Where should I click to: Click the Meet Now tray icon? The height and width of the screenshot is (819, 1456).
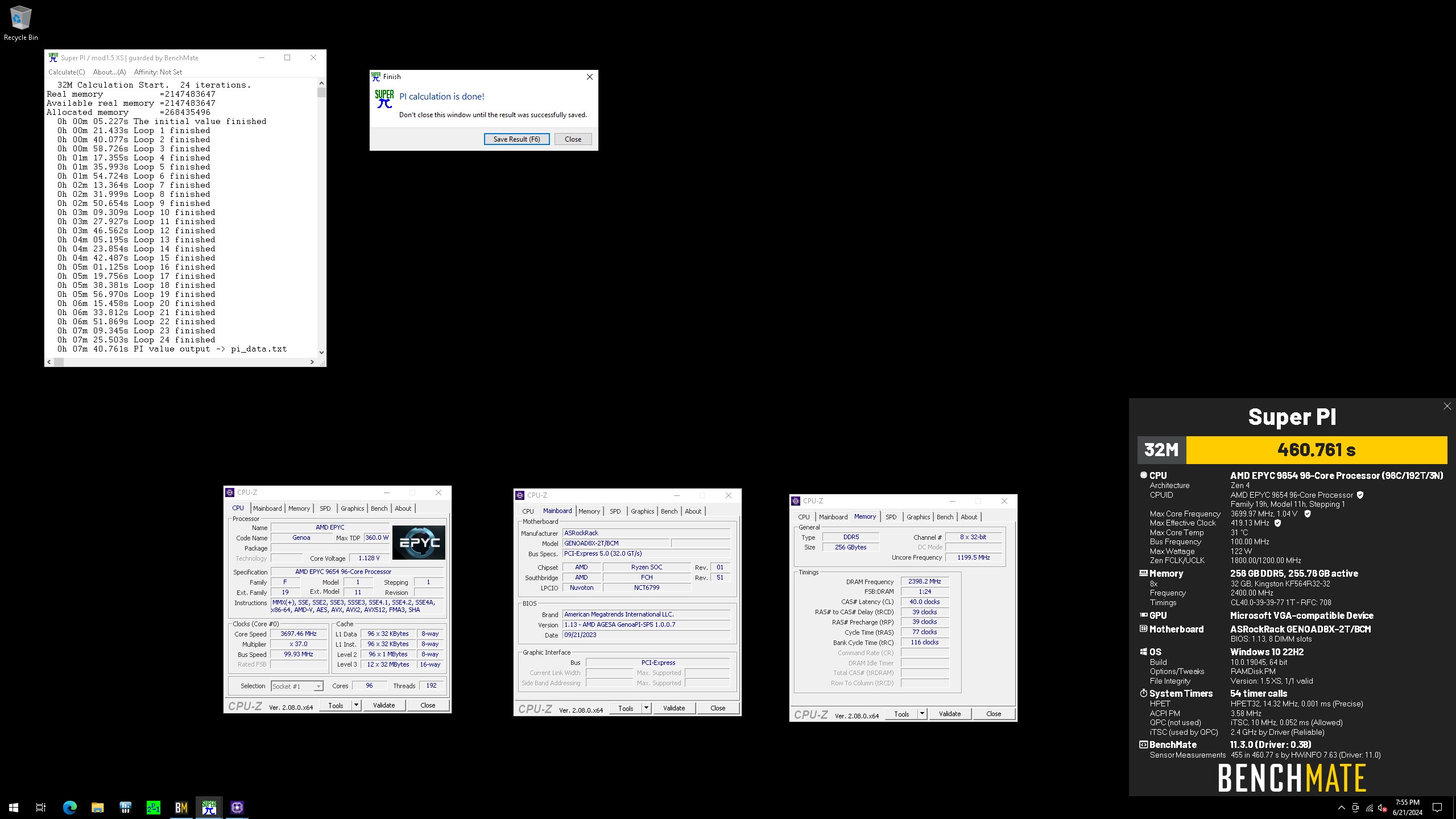click(1355, 808)
